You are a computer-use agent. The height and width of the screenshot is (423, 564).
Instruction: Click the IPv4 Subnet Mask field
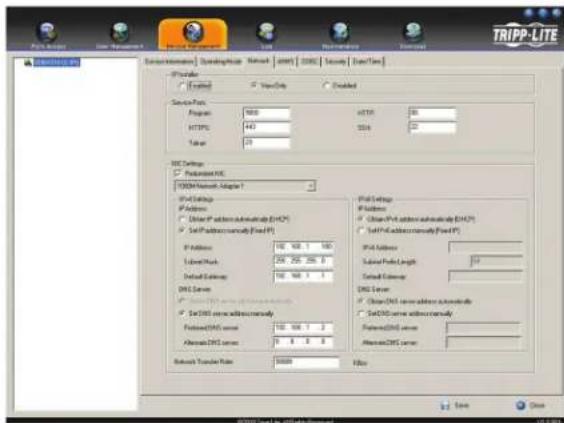pos(304,261)
